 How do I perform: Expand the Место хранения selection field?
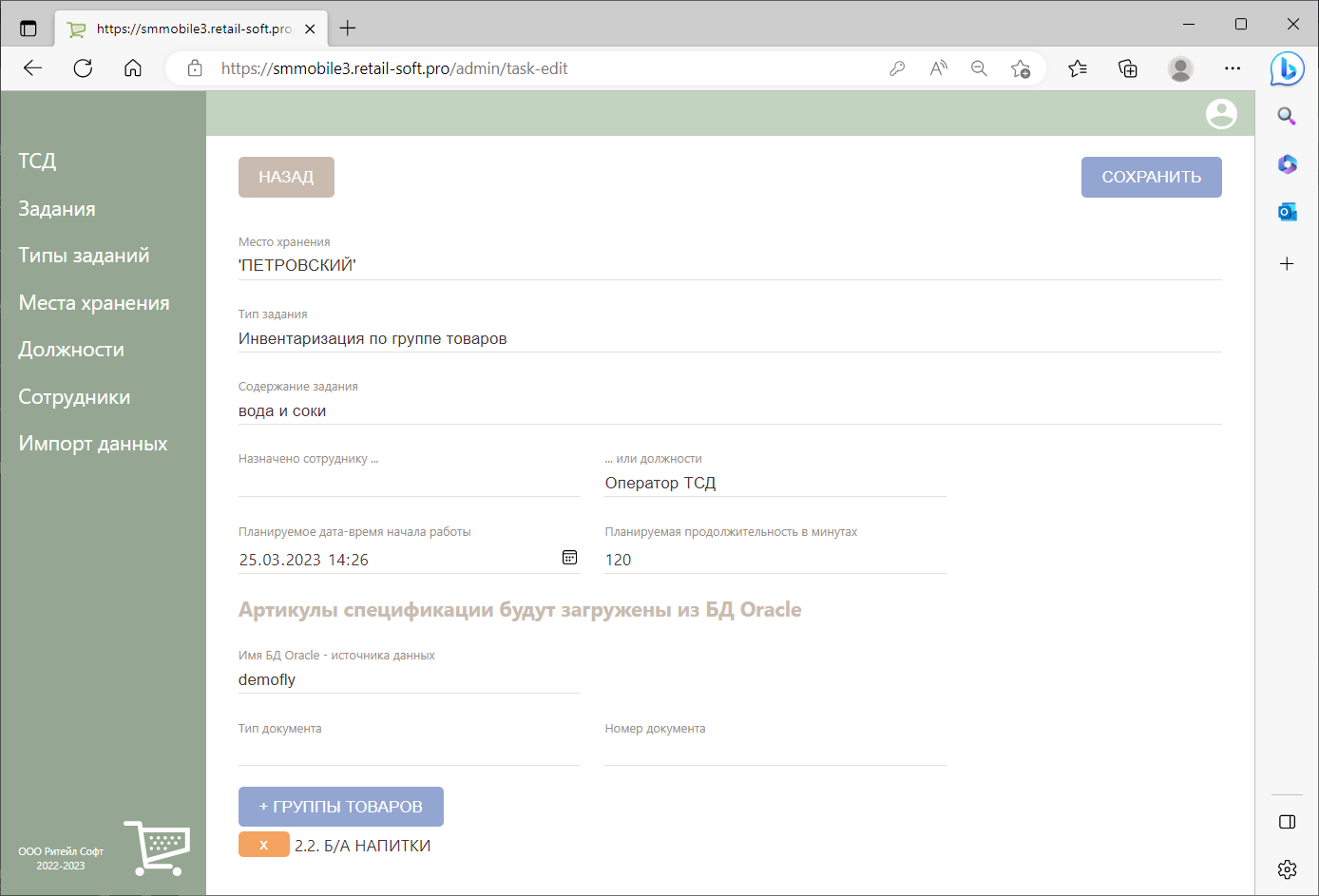click(x=729, y=266)
